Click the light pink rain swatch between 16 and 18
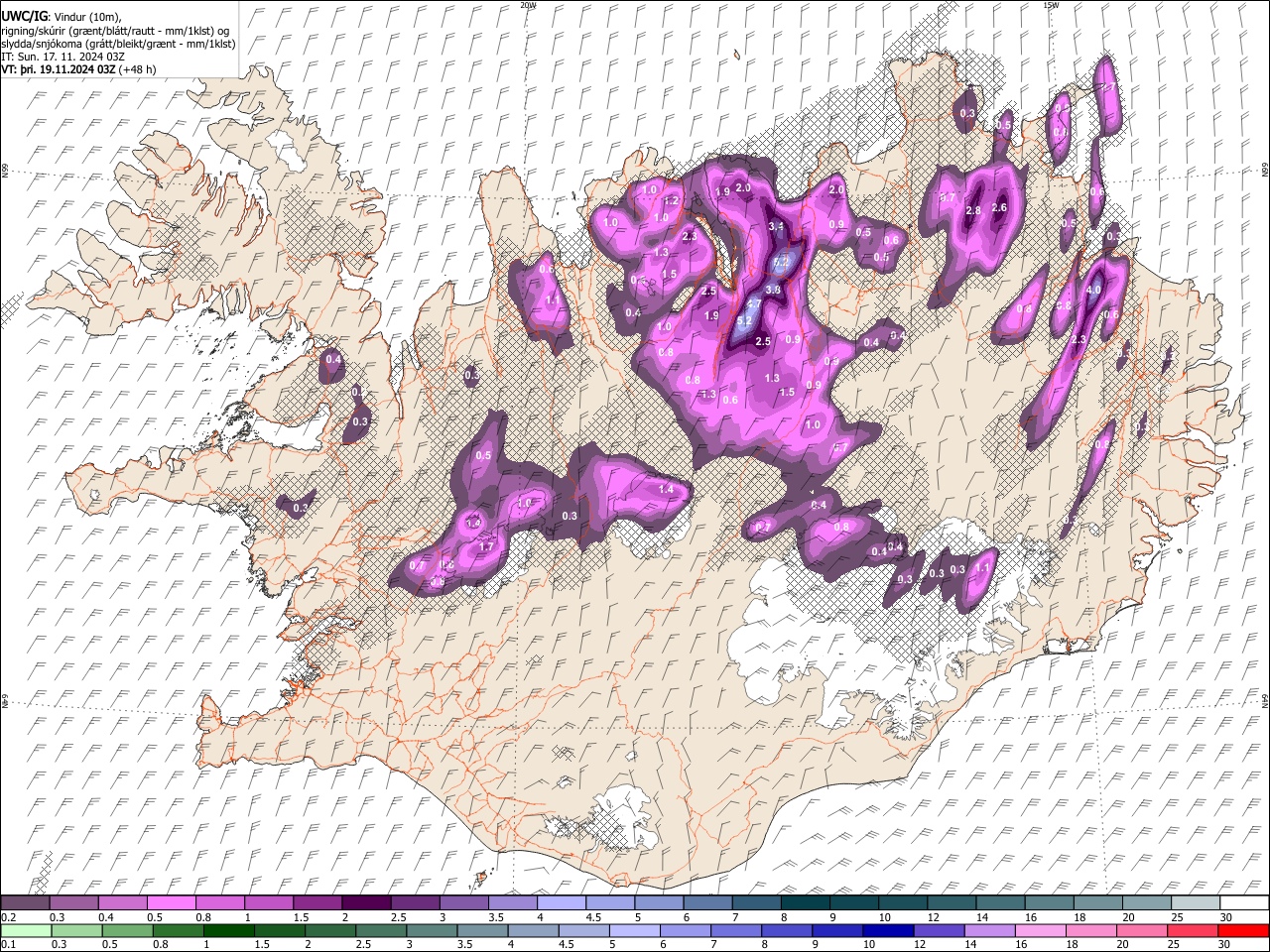This screenshot has width=1270, height=952. [x=1040, y=930]
